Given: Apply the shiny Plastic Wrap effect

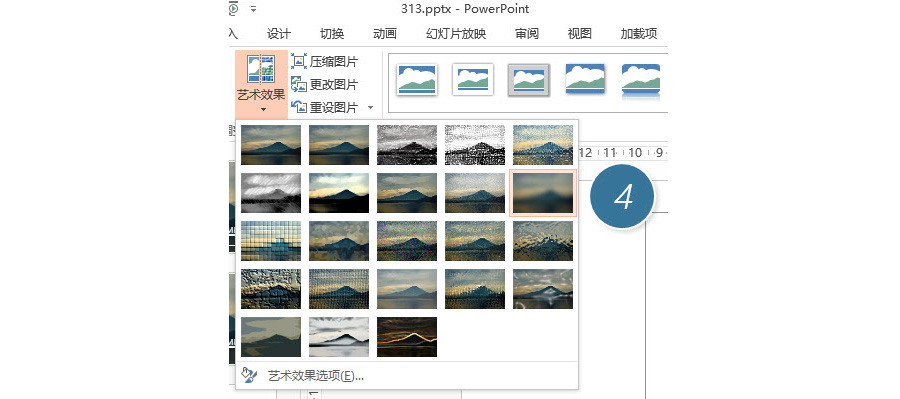Looking at the screenshot, I should (x=543, y=289).
